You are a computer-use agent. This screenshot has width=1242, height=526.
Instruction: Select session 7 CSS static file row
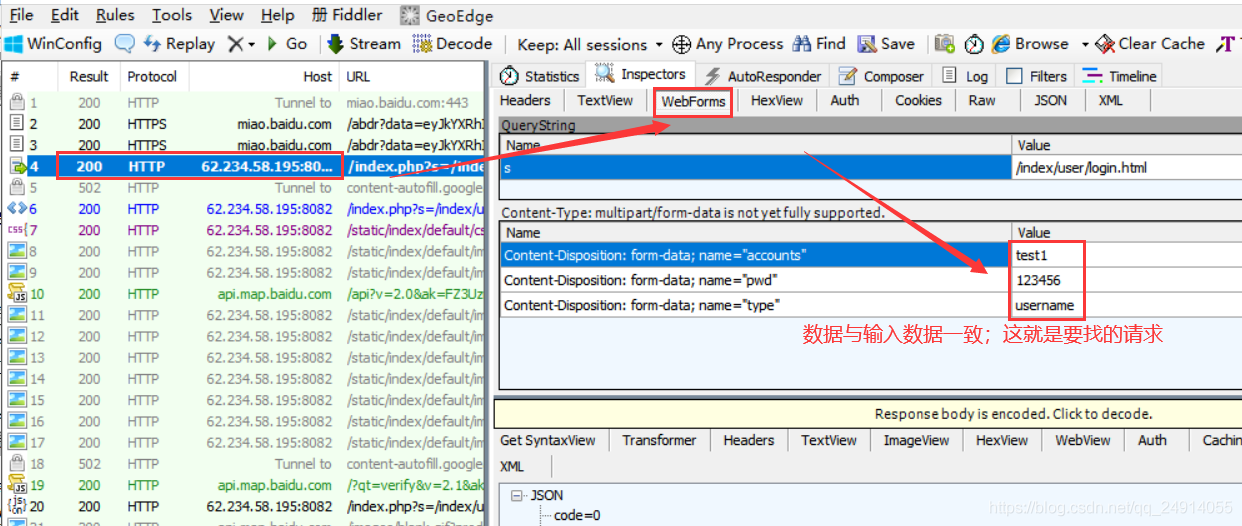pos(245,230)
